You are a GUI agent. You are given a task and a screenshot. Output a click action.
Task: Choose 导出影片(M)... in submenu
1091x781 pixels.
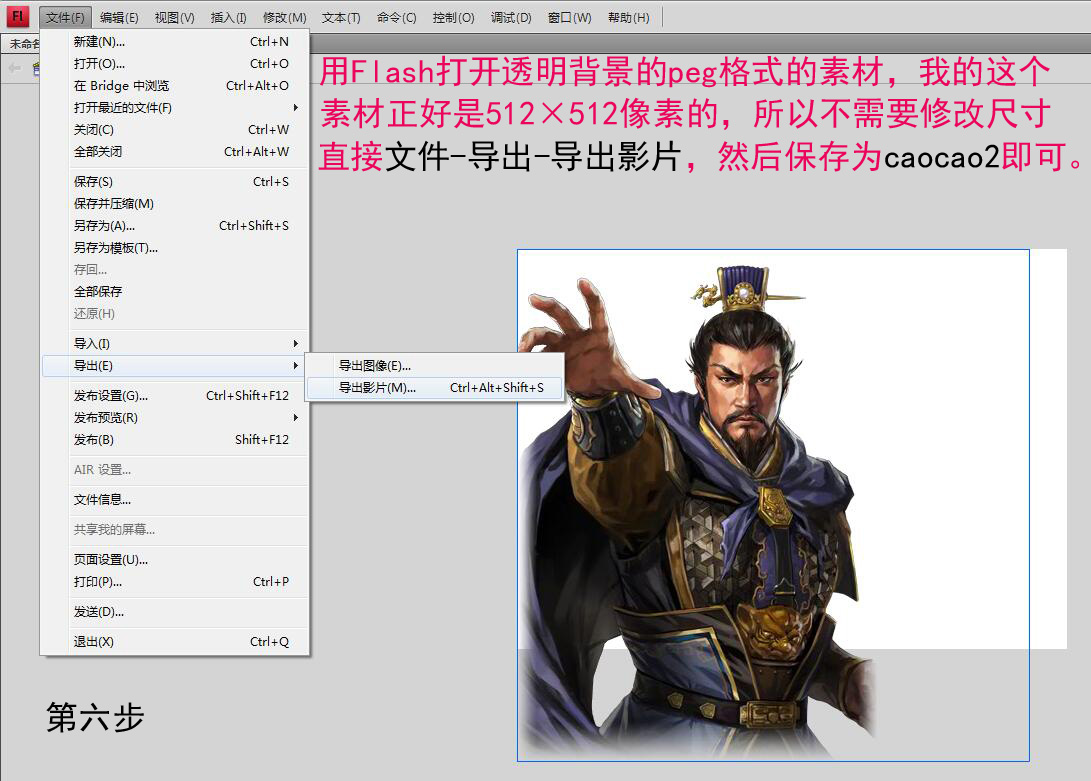pyautogui.click(x=434, y=388)
